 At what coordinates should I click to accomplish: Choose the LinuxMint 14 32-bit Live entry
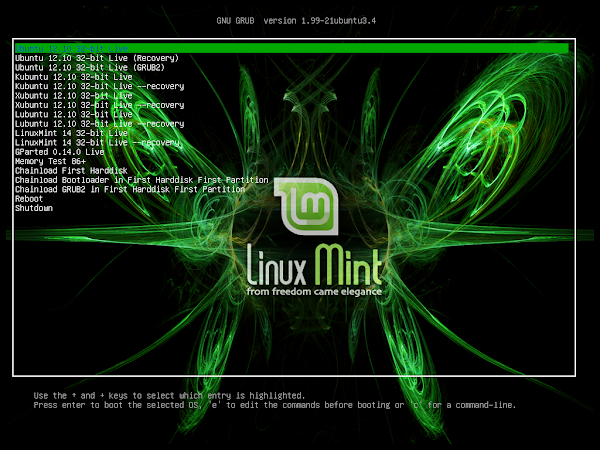click(71, 133)
